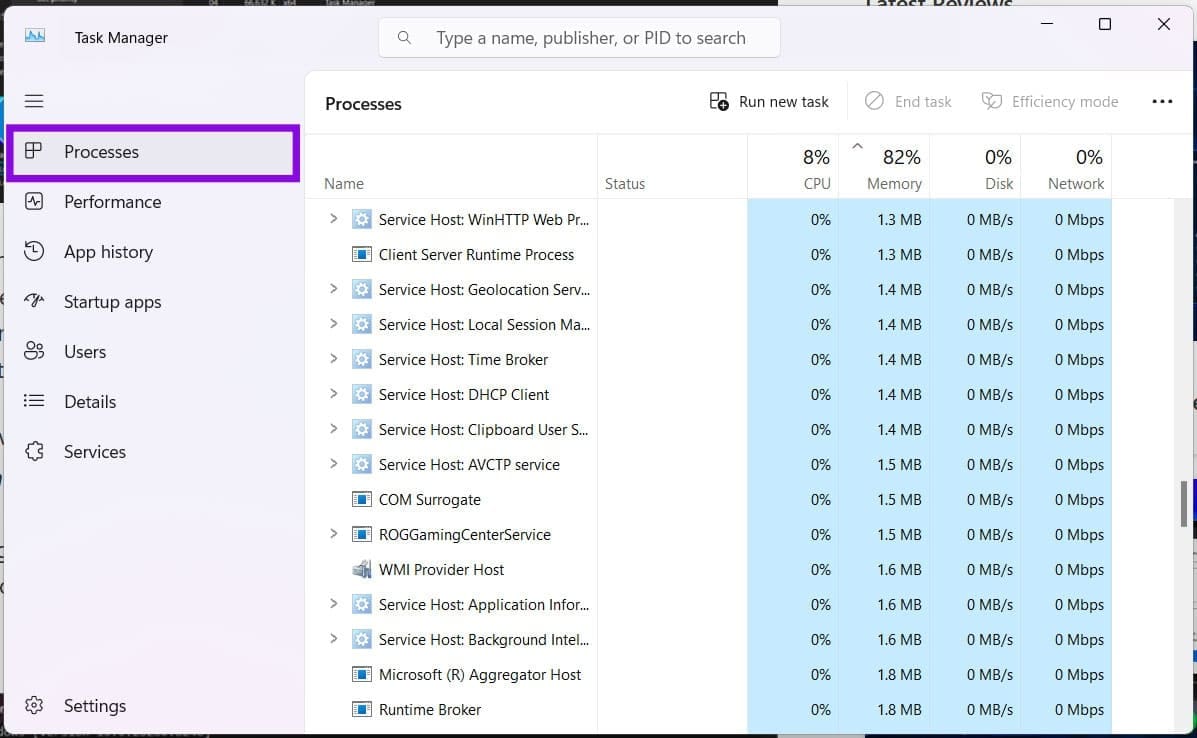Open the three-dot more options menu
This screenshot has height=738, width=1197.
1162,102
